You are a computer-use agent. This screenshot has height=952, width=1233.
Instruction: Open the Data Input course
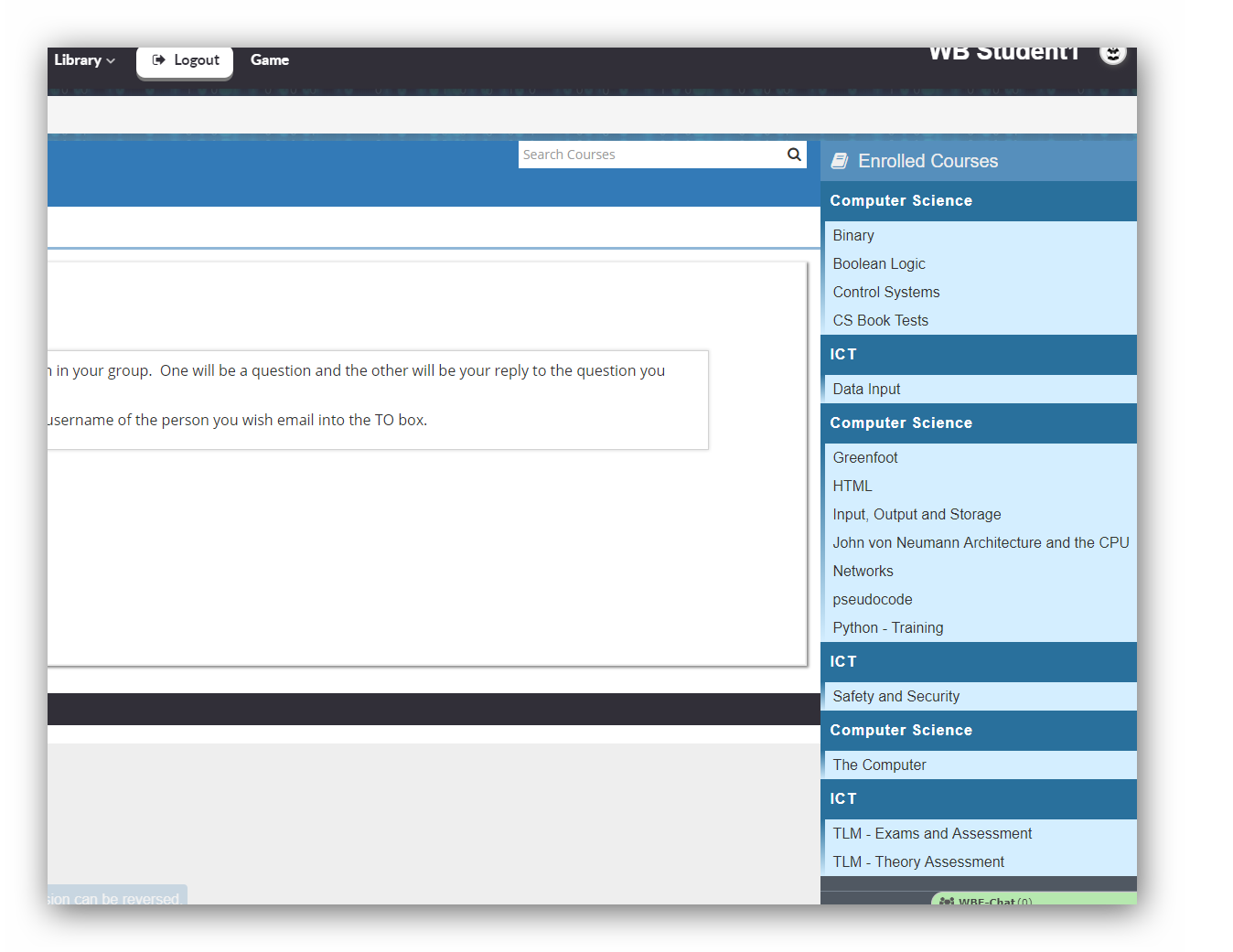pos(866,390)
